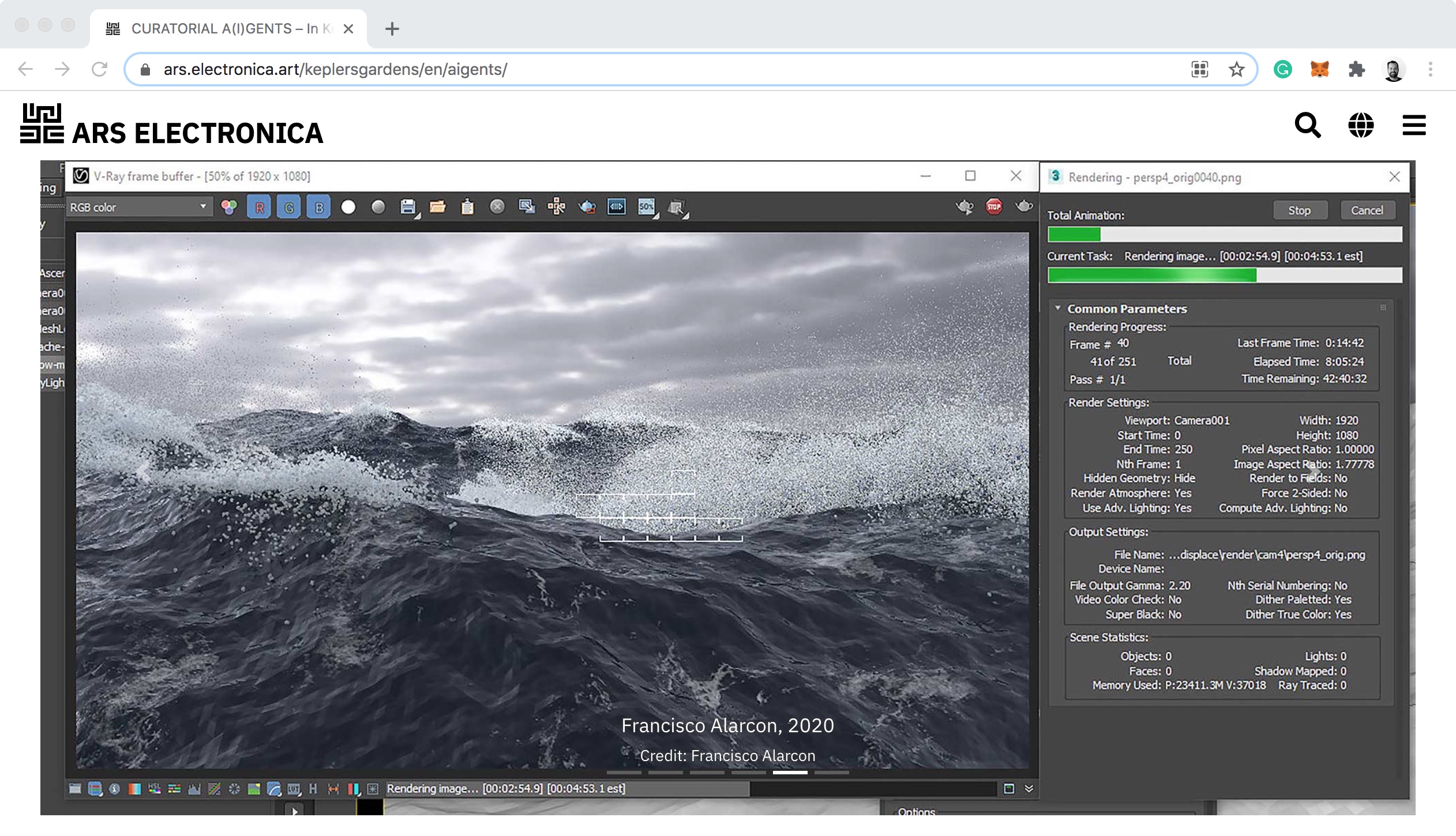The width and height of the screenshot is (1456, 836).
Task: Click the clear image X icon
Action: pos(497,207)
